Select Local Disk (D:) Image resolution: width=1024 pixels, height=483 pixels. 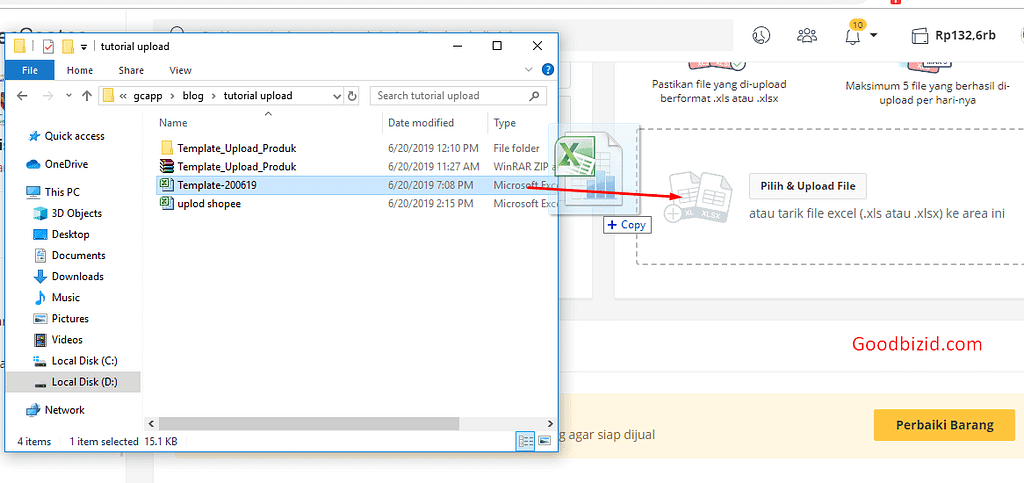pos(73,382)
